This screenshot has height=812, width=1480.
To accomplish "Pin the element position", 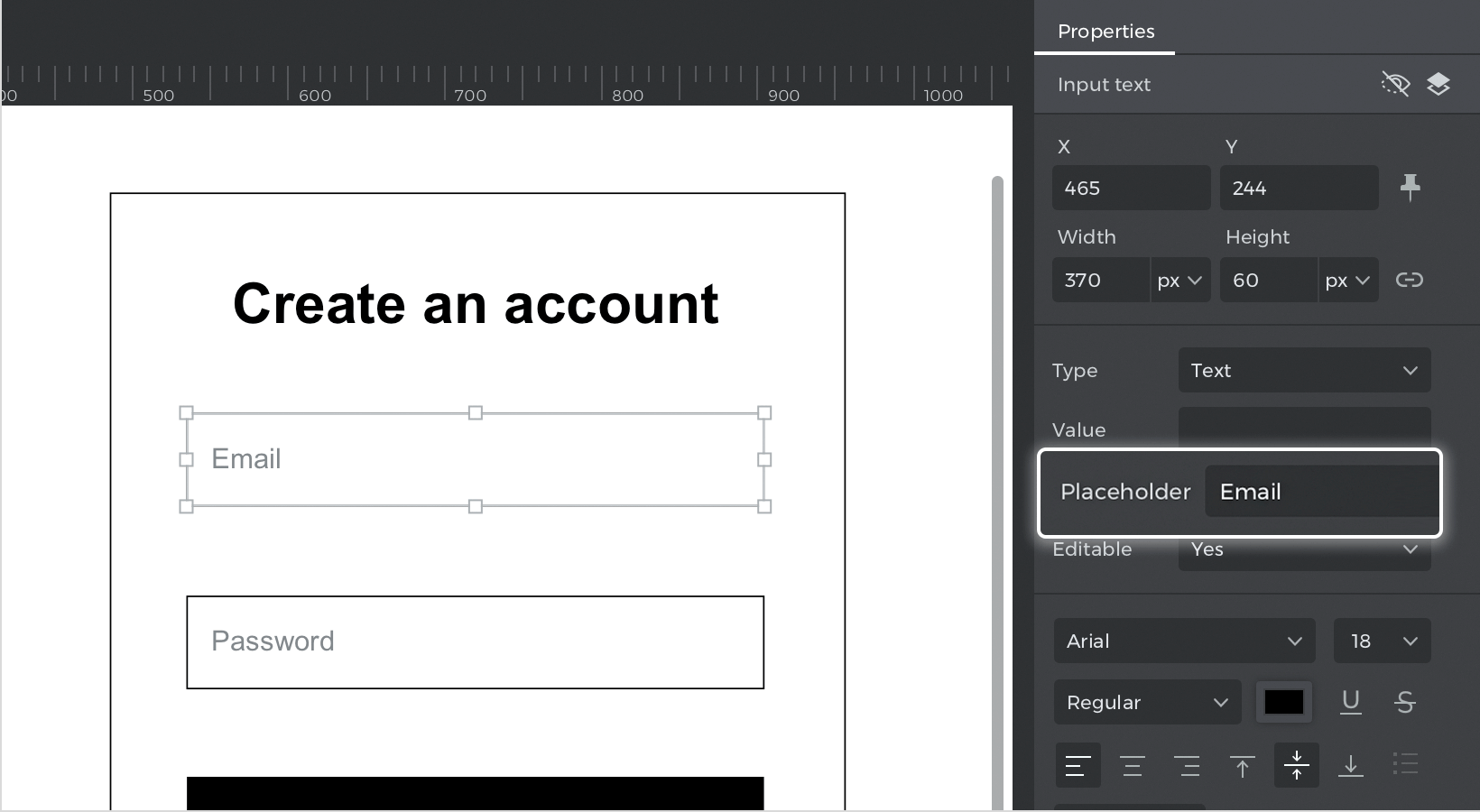I will [1410, 188].
